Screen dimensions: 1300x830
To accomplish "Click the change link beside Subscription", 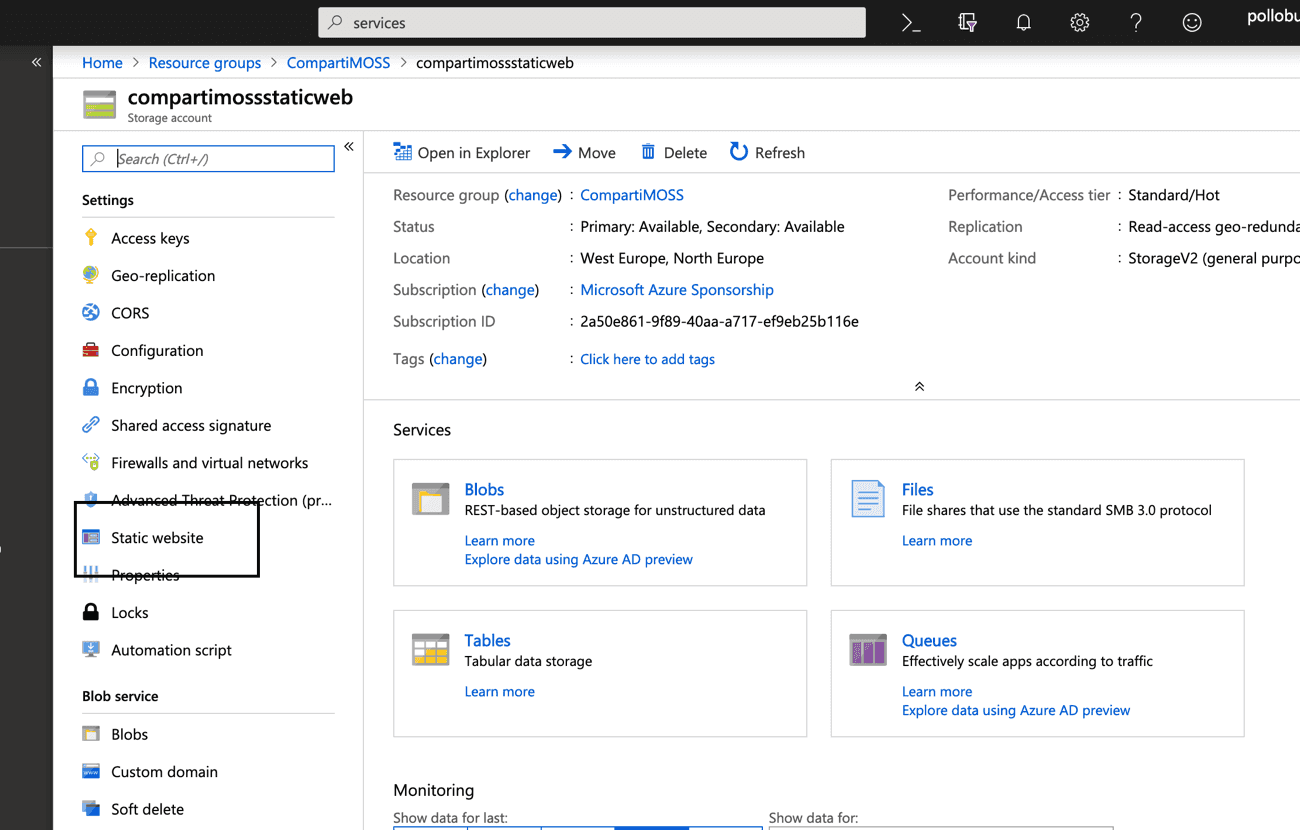I will tap(510, 290).
